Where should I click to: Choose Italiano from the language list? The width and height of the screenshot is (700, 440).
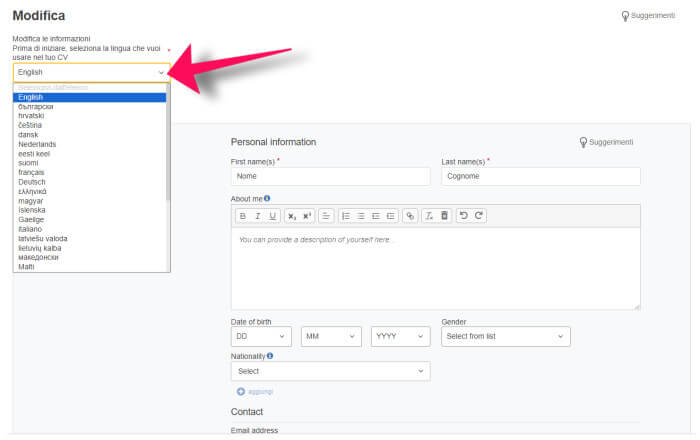(x=30, y=229)
